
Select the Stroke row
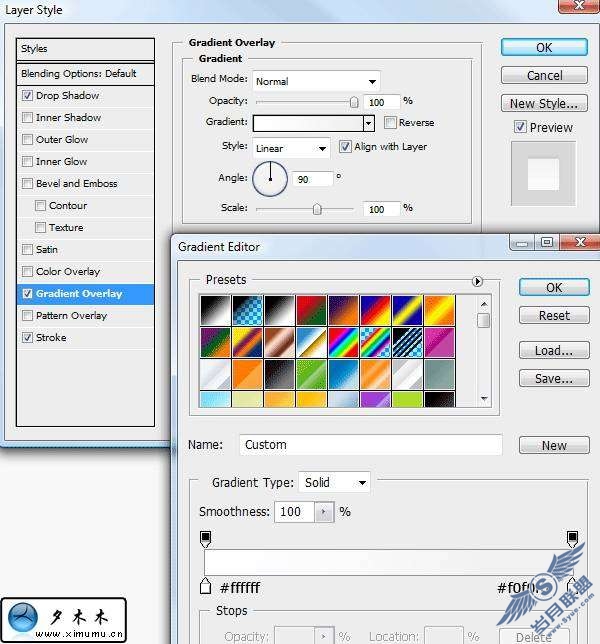[85, 338]
